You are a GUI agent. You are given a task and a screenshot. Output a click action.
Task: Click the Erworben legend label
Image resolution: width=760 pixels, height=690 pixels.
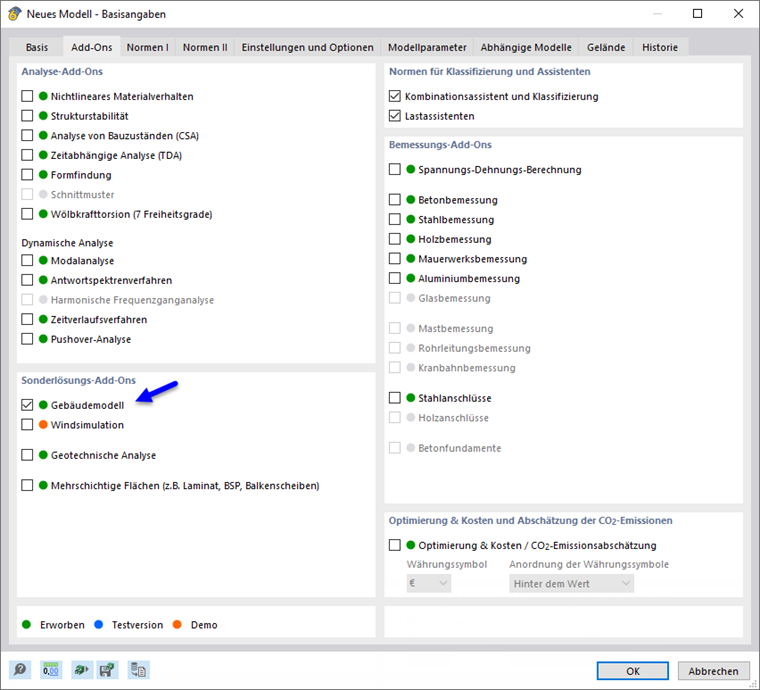click(x=62, y=625)
